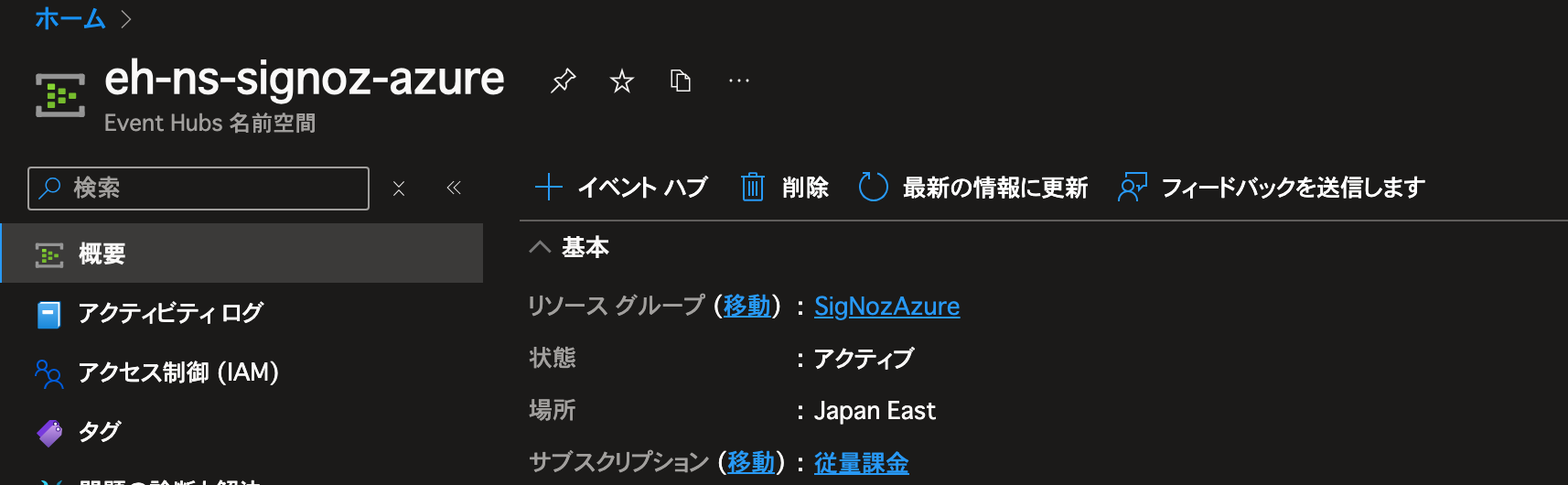The width and height of the screenshot is (1568, 485).
Task: Open the 従量課金 subscription link
Action: pyautogui.click(x=861, y=463)
